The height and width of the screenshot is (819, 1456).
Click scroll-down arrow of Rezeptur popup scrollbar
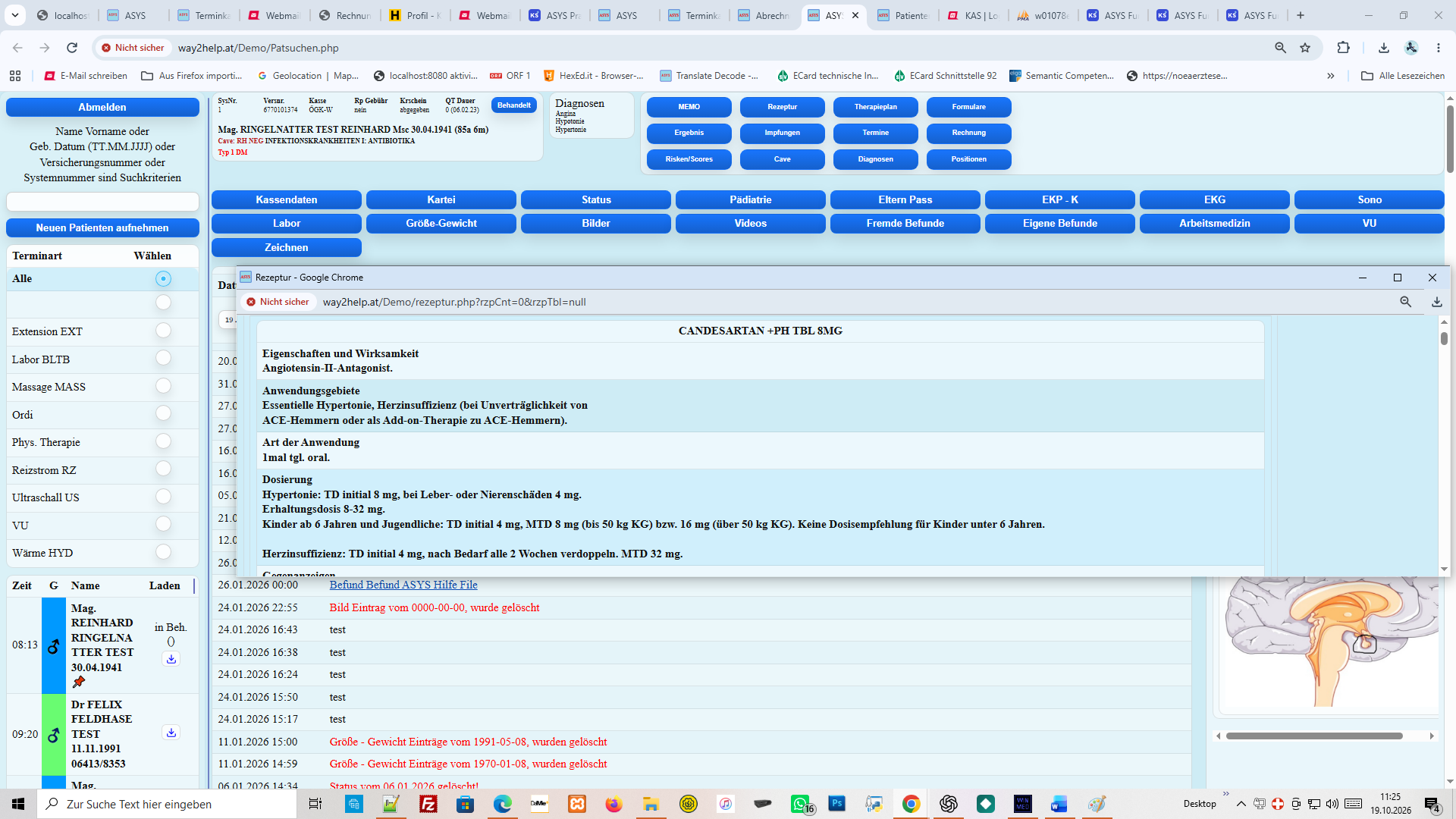[x=1444, y=569]
